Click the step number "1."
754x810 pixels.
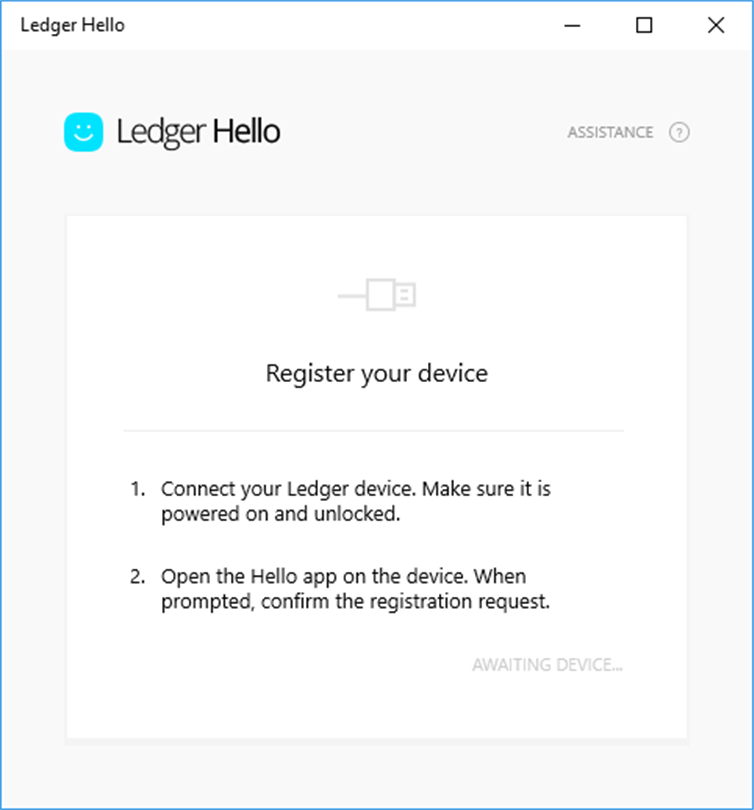pyautogui.click(x=138, y=490)
